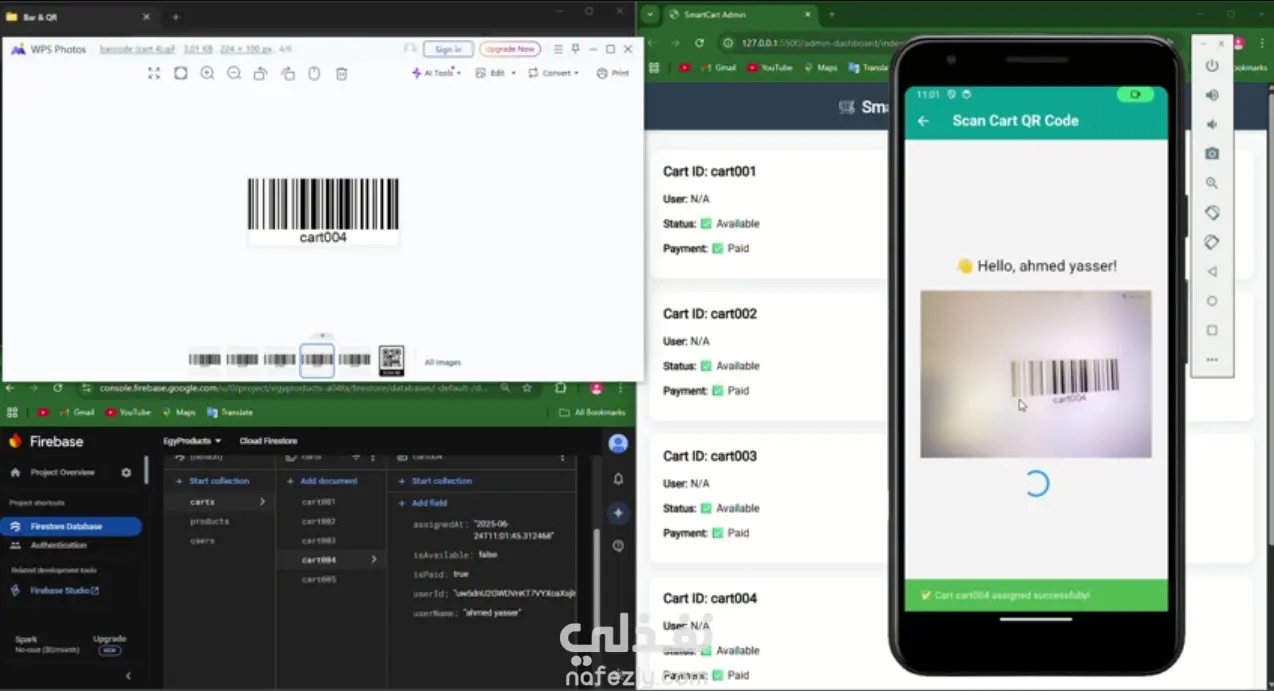Image resolution: width=1274 pixels, height=691 pixels.
Task: Open Authentication in Firebase sidebar
Action: tap(58, 545)
